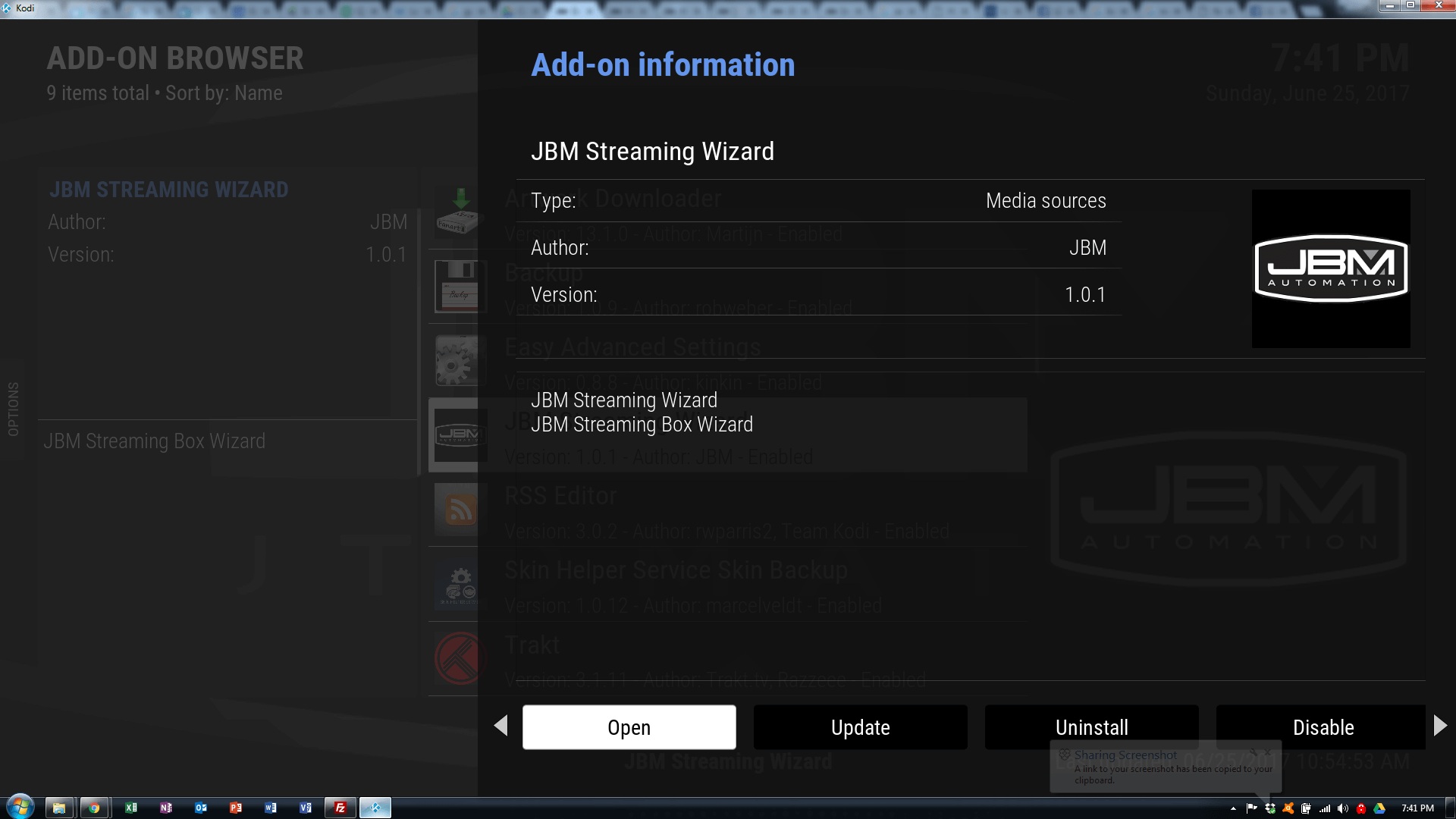Click the RSS Editor list row

pos(728,510)
